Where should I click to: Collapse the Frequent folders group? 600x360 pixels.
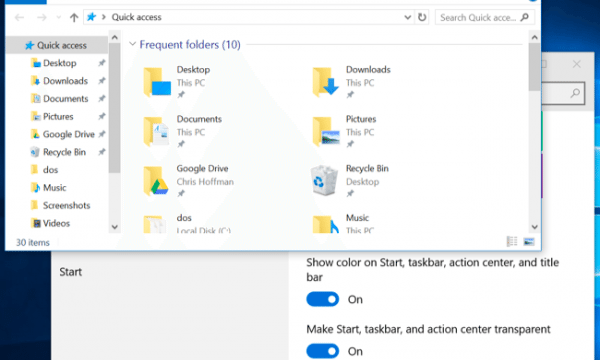[x=132, y=44]
